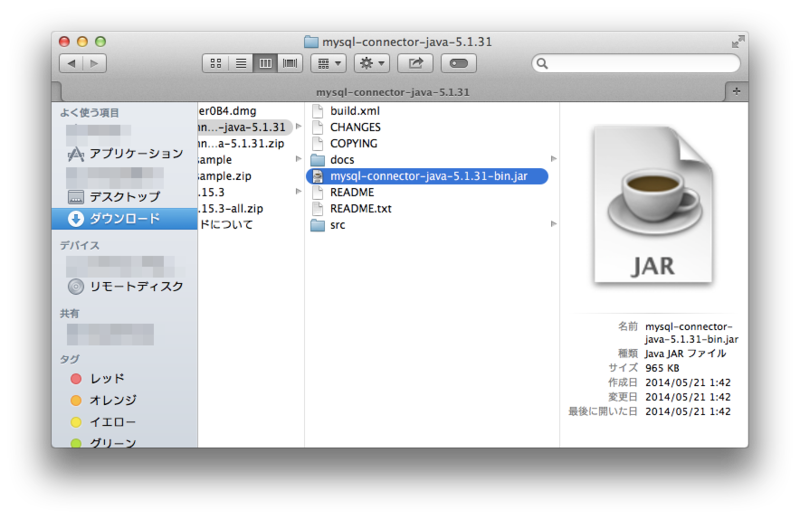Go back with the left arrow button
800x519 pixels.
[71, 63]
